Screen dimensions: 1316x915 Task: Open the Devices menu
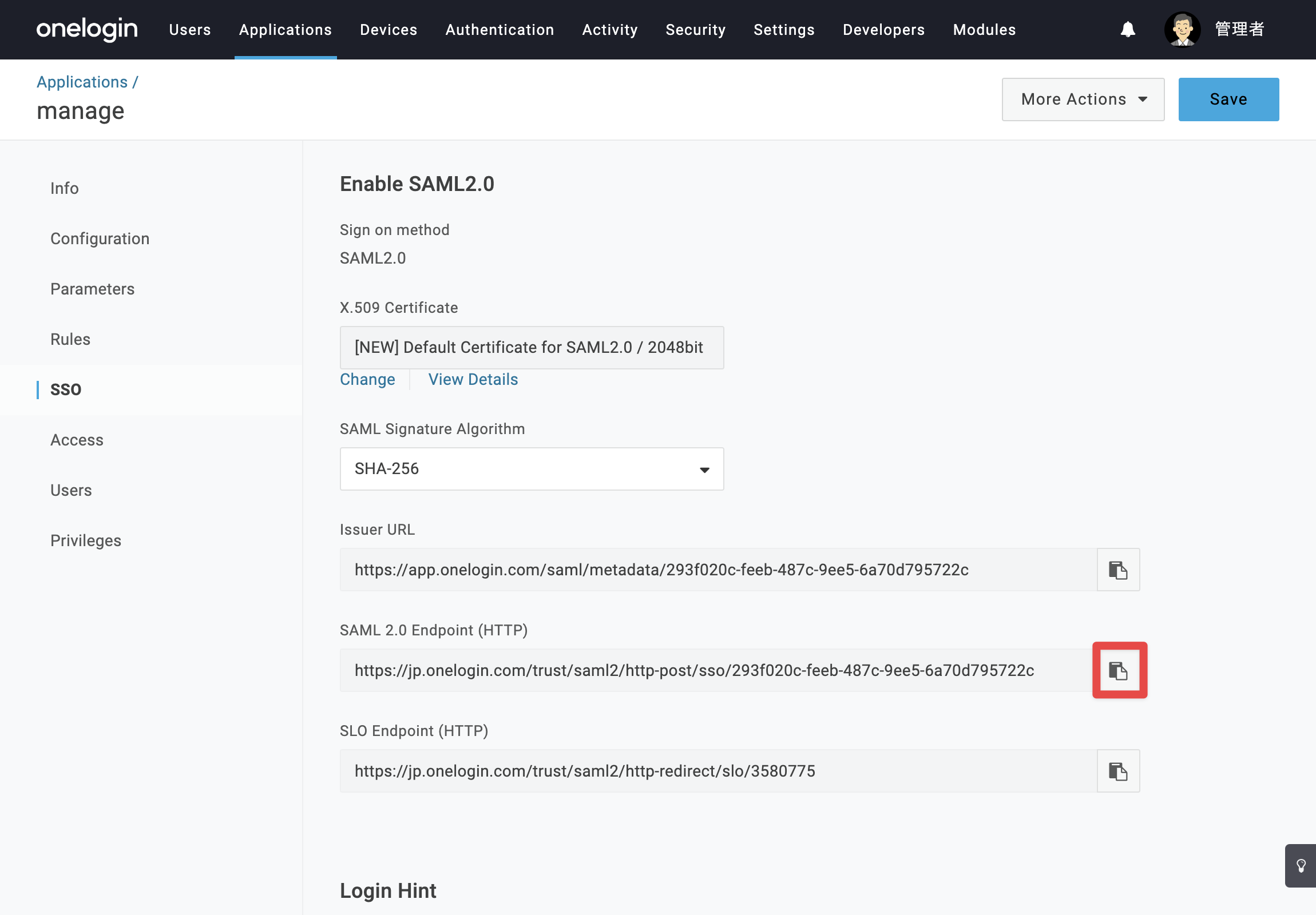pos(389,30)
